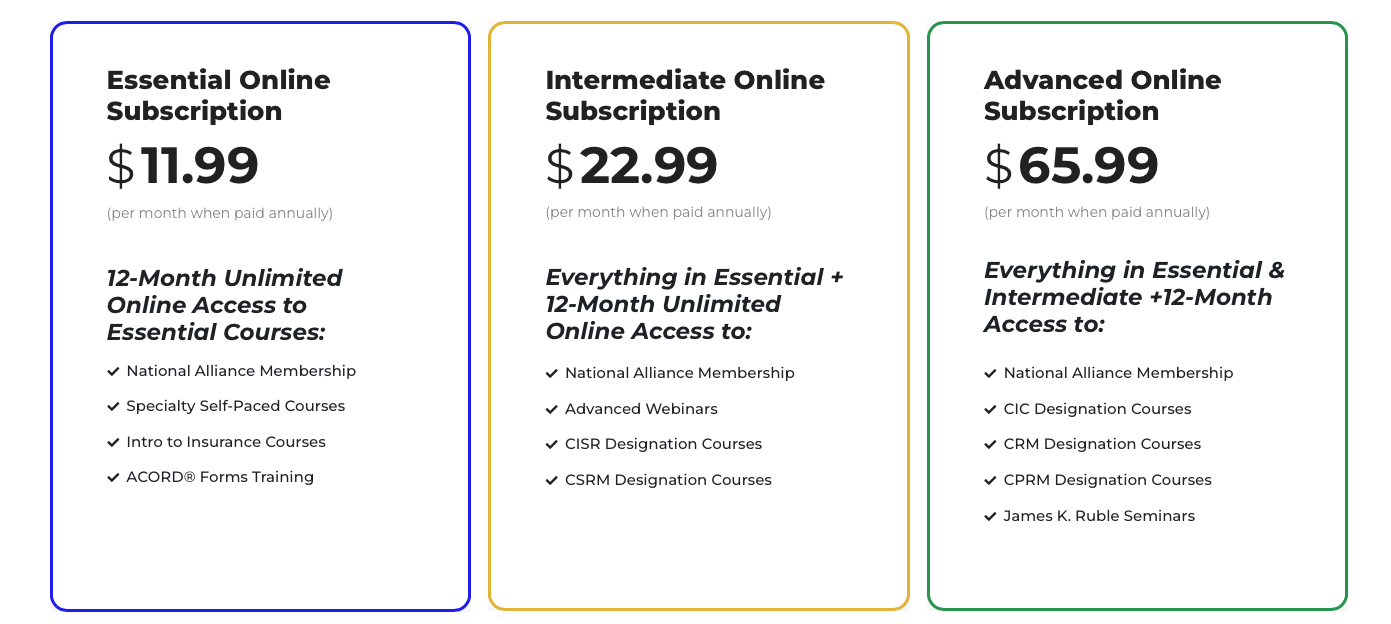1391x624 pixels.
Task: Click the $22.99 price
Action: click(632, 166)
